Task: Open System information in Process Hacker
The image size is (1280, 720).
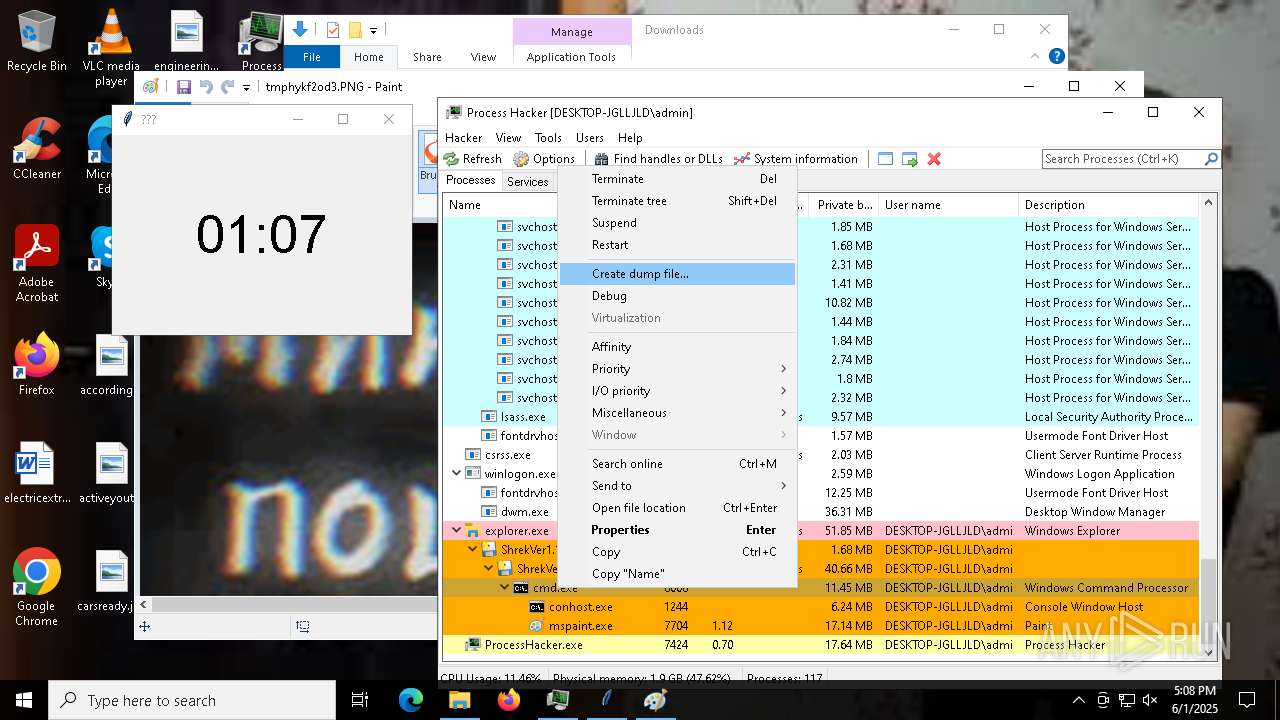Action: [796, 159]
